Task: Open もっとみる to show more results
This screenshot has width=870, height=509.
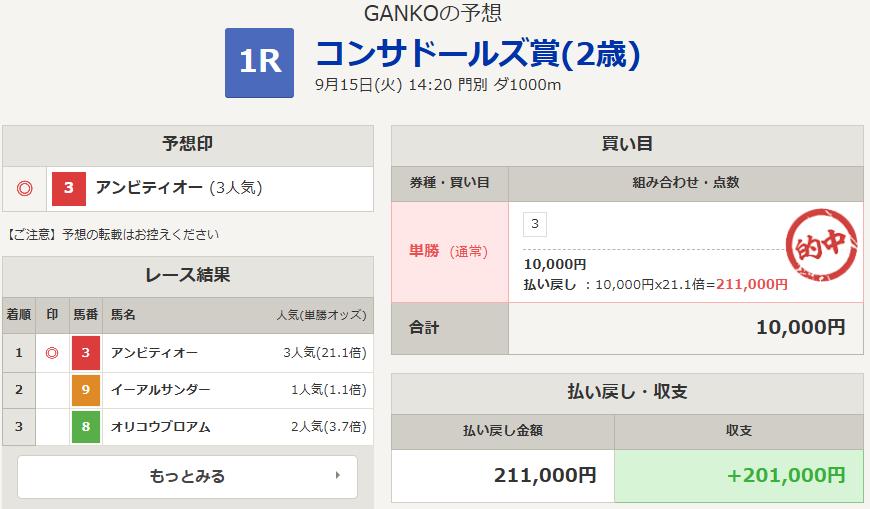Action: point(188,477)
